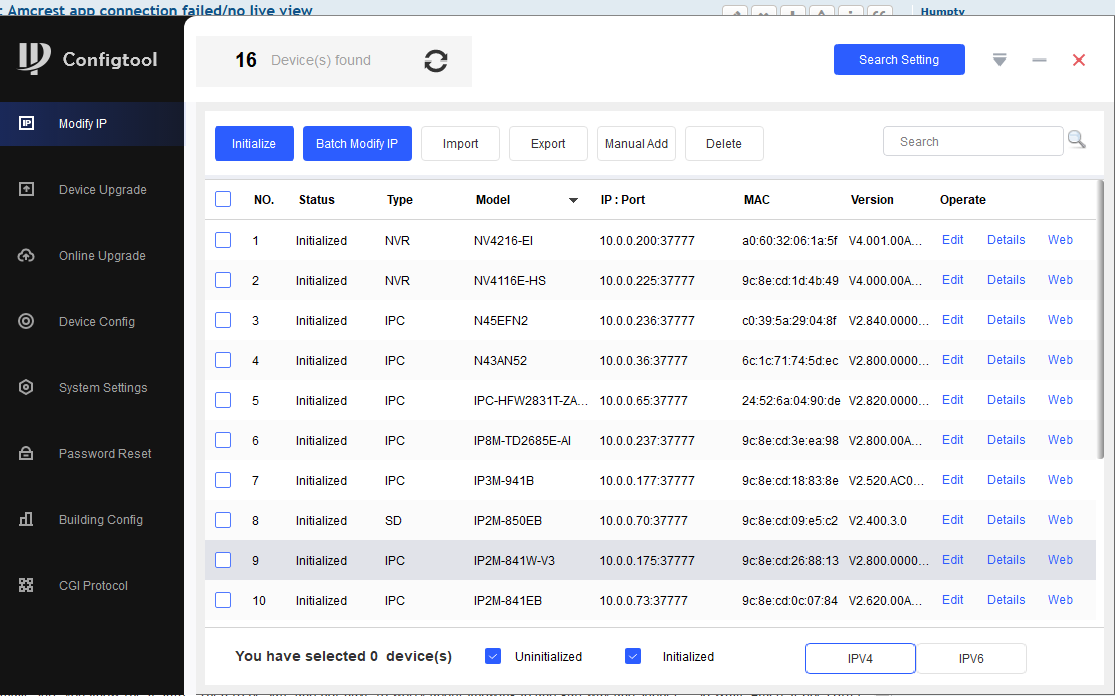
Task: Open the Online Upgrade cloud icon
Action: [x=26, y=255]
